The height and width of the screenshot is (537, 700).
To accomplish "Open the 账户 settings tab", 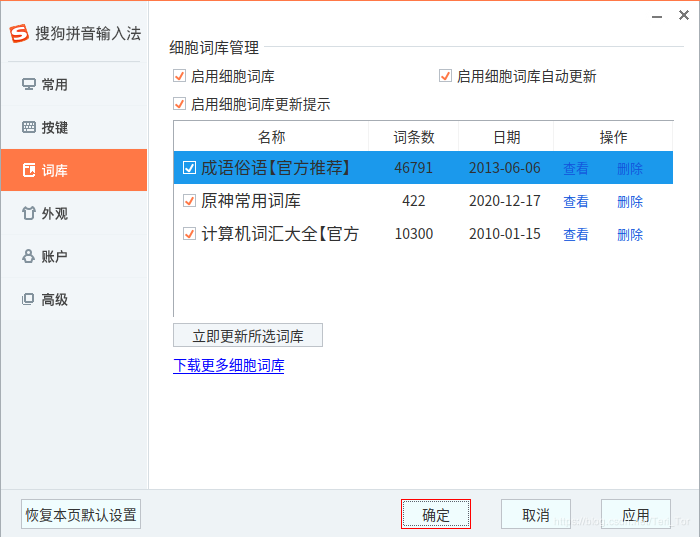I will [74, 256].
